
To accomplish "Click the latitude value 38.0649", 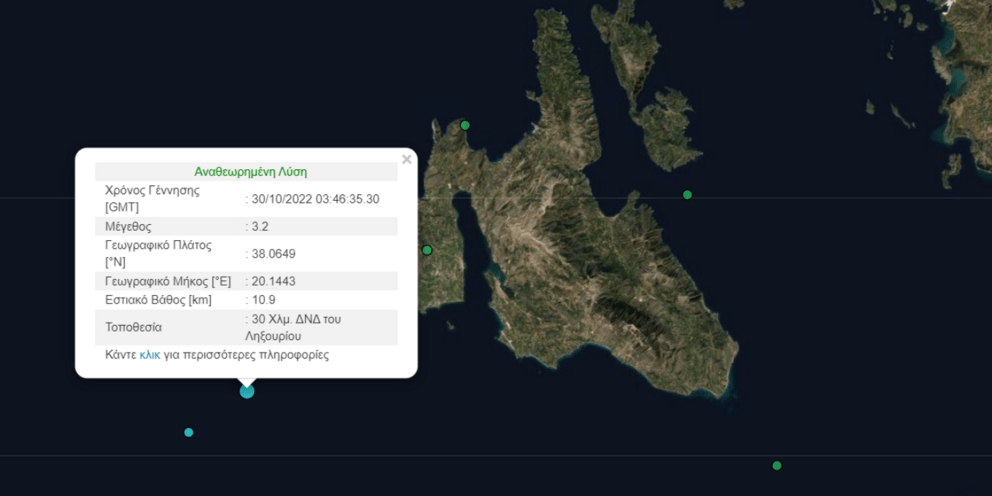I will pos(274,254).
